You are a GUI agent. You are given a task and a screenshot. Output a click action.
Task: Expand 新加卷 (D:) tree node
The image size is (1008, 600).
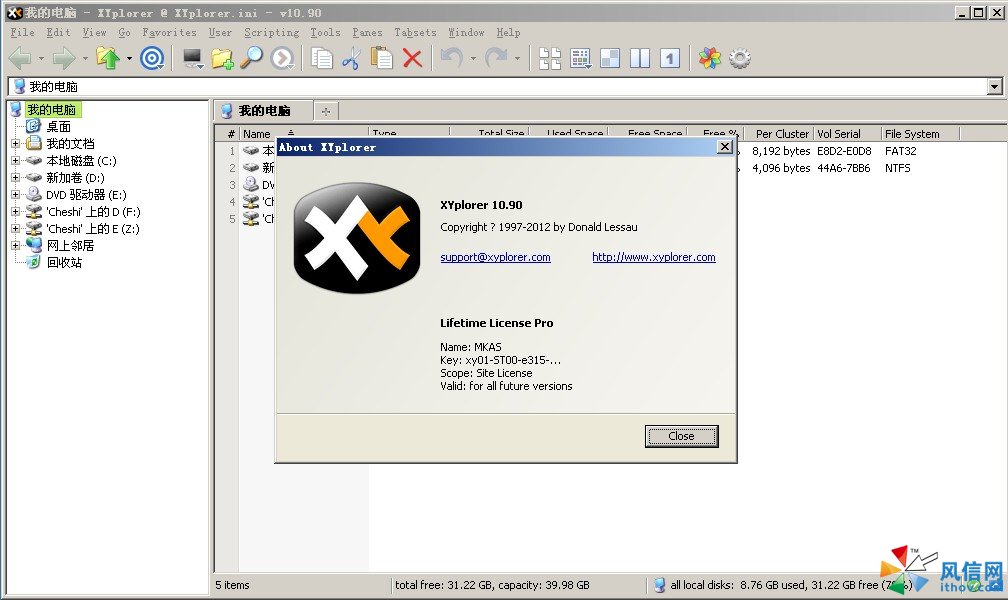(15, 177)
